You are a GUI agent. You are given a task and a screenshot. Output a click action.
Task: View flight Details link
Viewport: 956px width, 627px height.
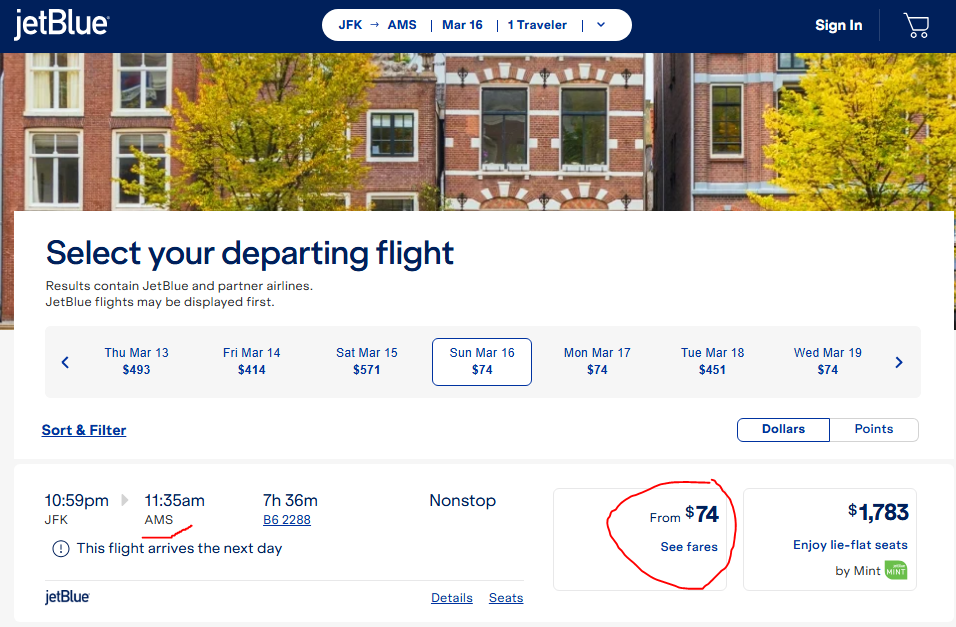[x=452, y=598]
